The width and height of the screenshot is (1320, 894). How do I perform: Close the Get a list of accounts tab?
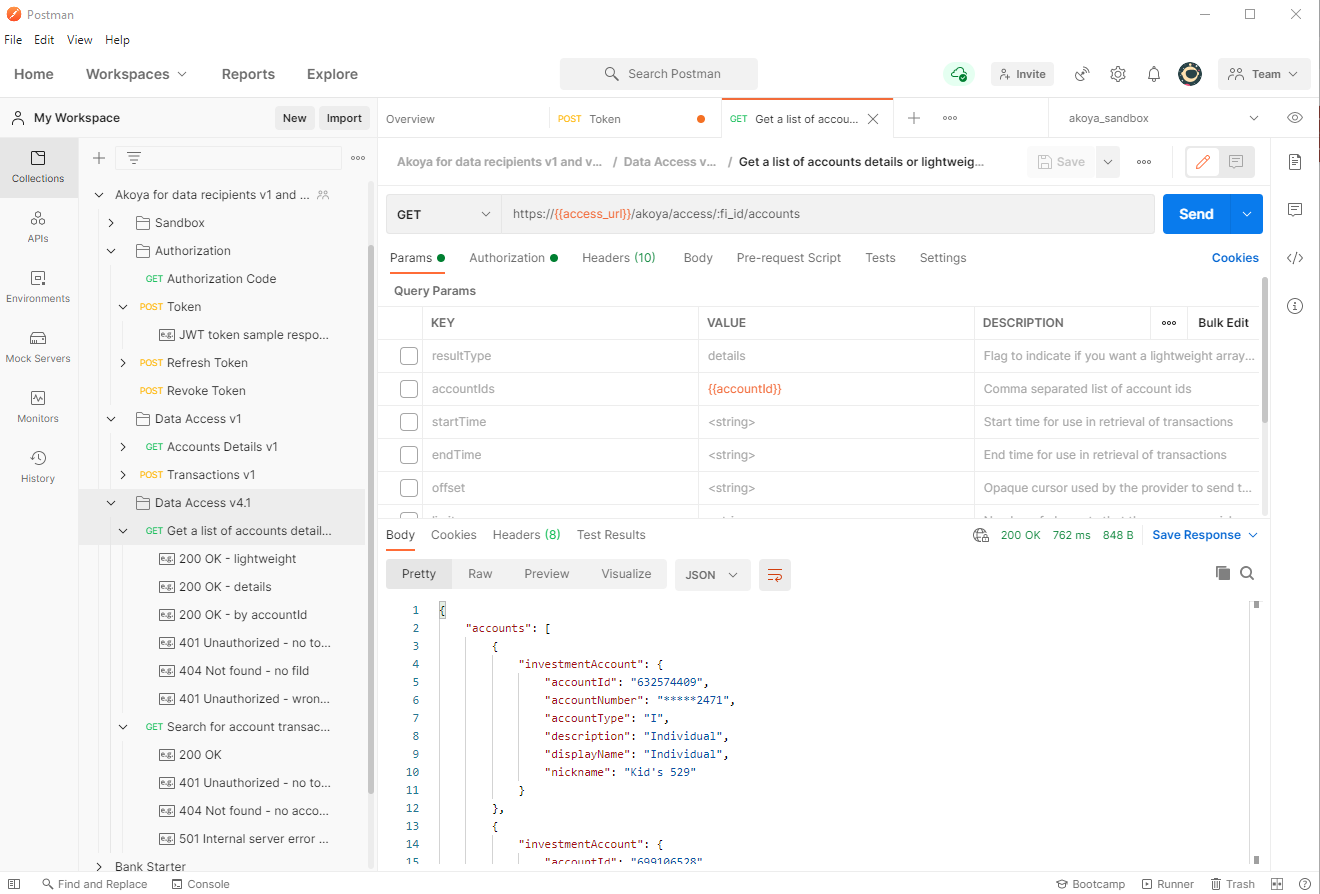tap(873, 118)
